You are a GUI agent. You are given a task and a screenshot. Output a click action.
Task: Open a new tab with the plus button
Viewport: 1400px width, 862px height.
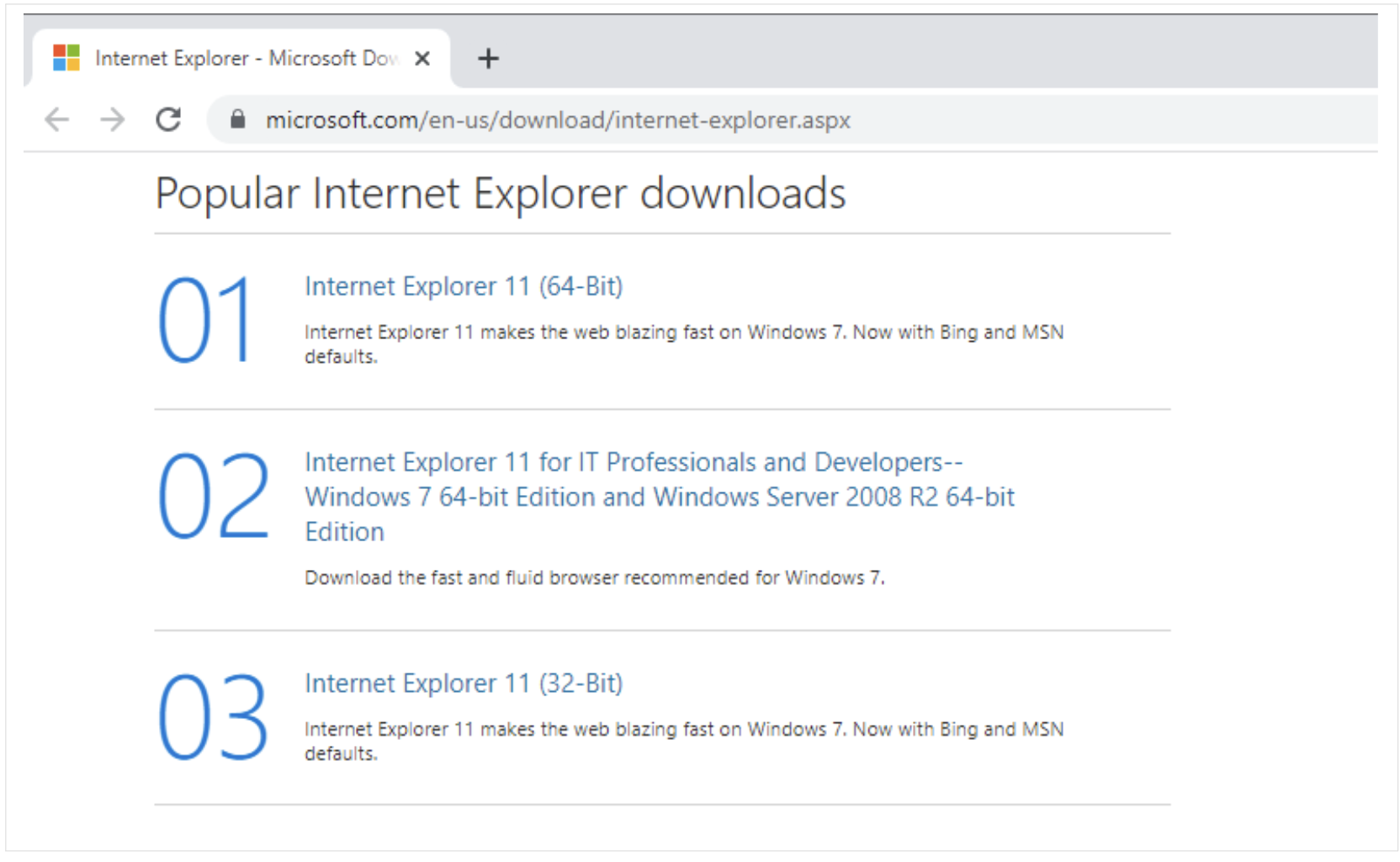[488, 58]
